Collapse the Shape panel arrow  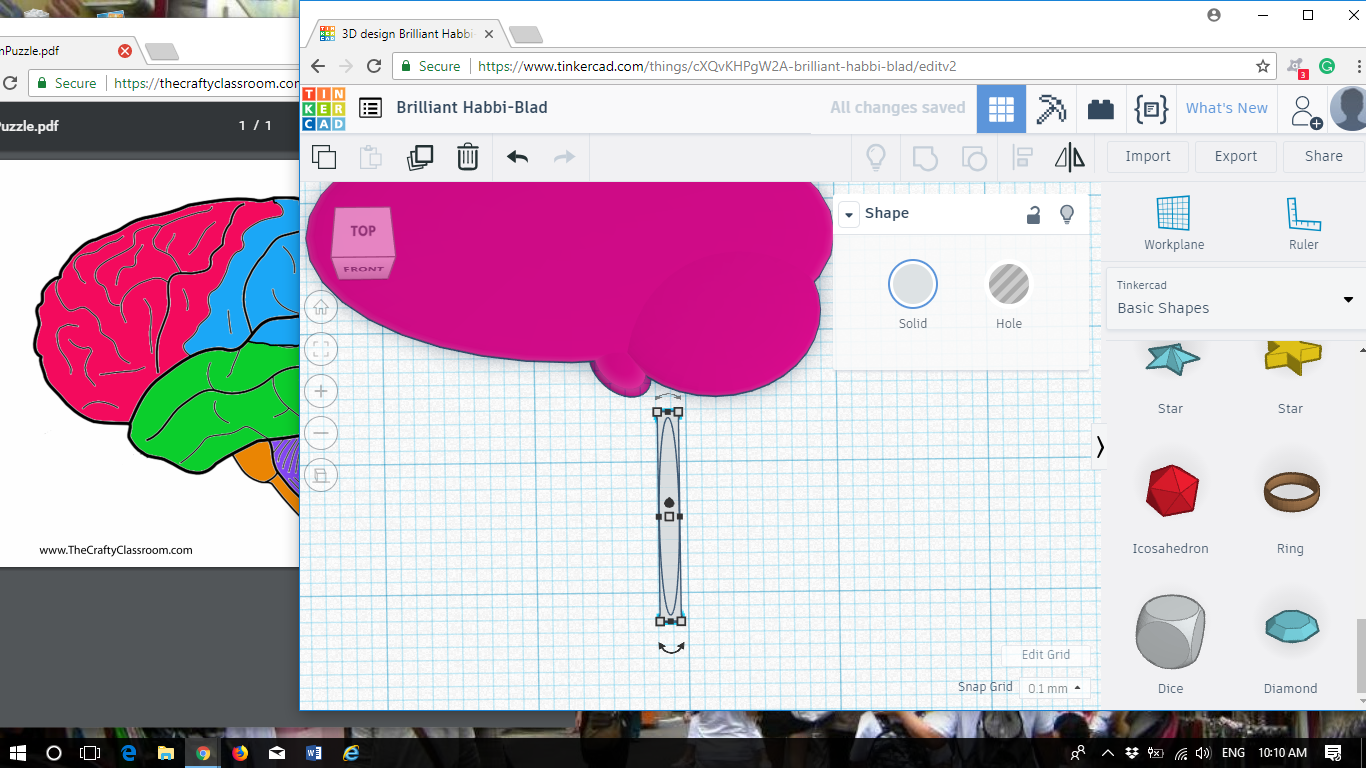click(848, 214)
